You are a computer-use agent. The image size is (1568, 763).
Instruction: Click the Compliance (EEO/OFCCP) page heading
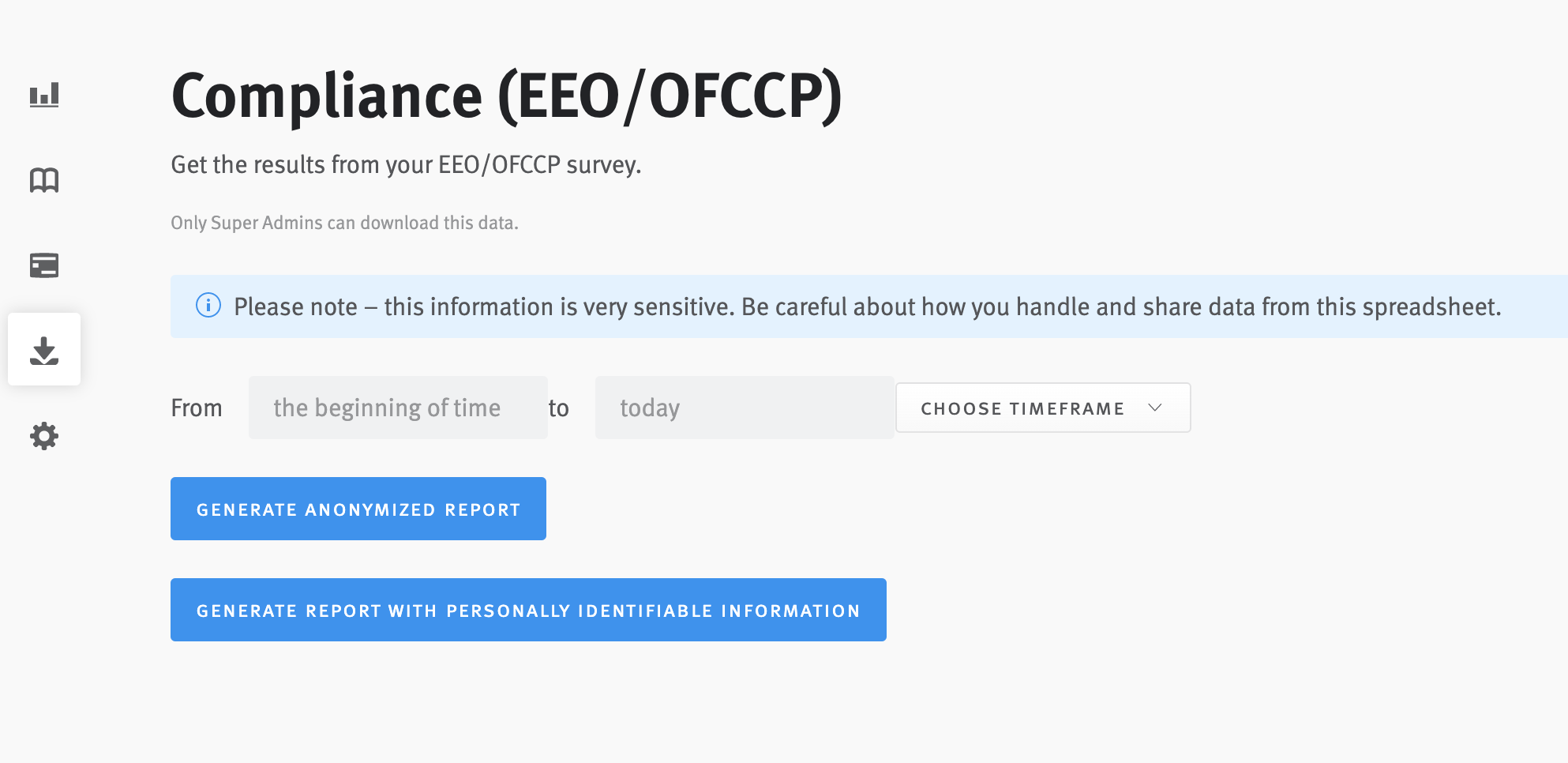coord(507,96)
